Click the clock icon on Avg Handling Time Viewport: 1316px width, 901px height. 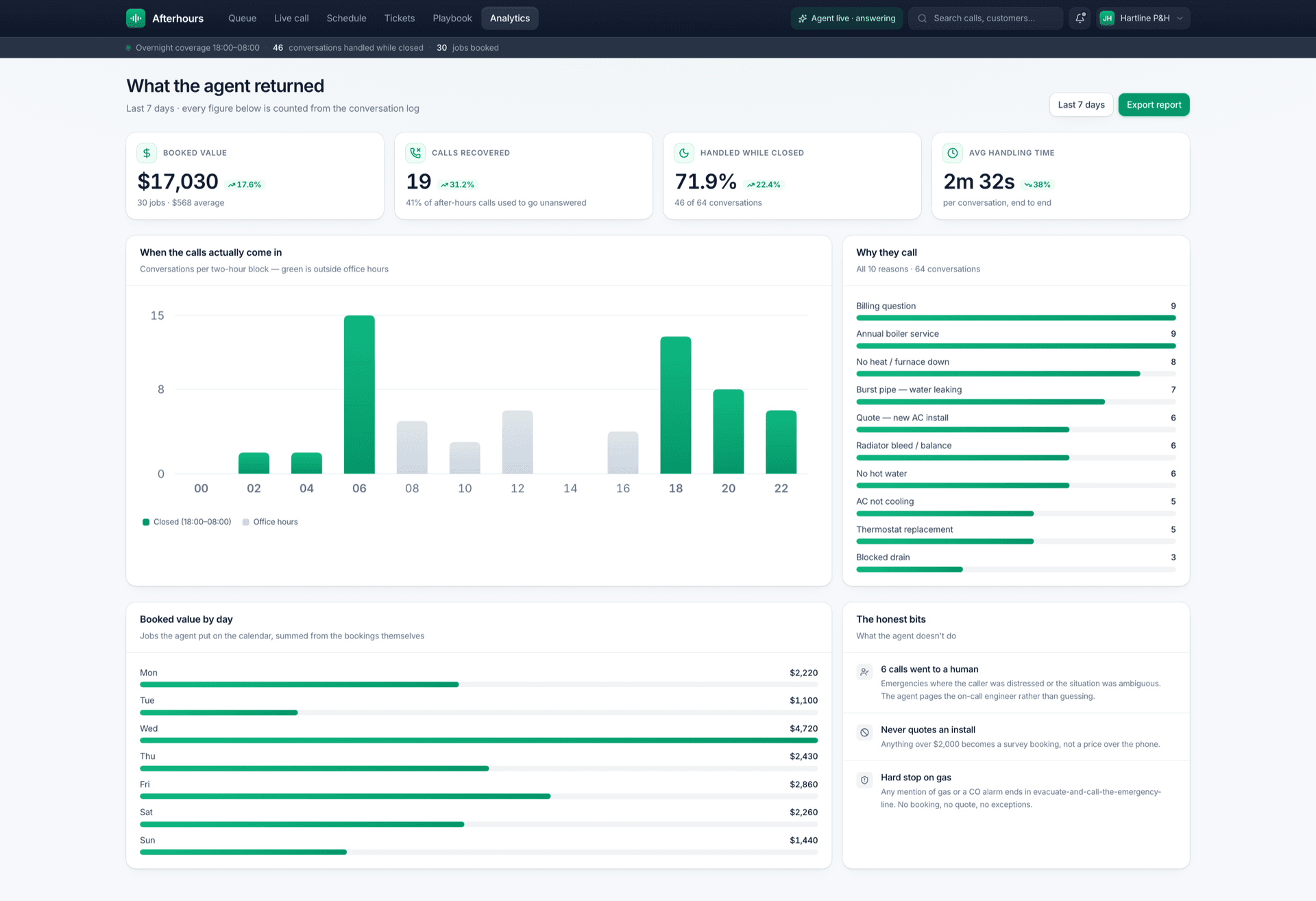(953, 153)
